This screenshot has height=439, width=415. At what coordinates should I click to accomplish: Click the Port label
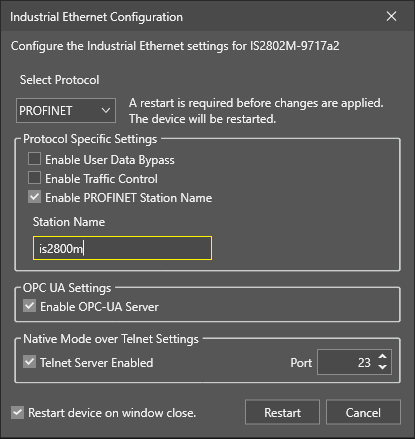301,363
